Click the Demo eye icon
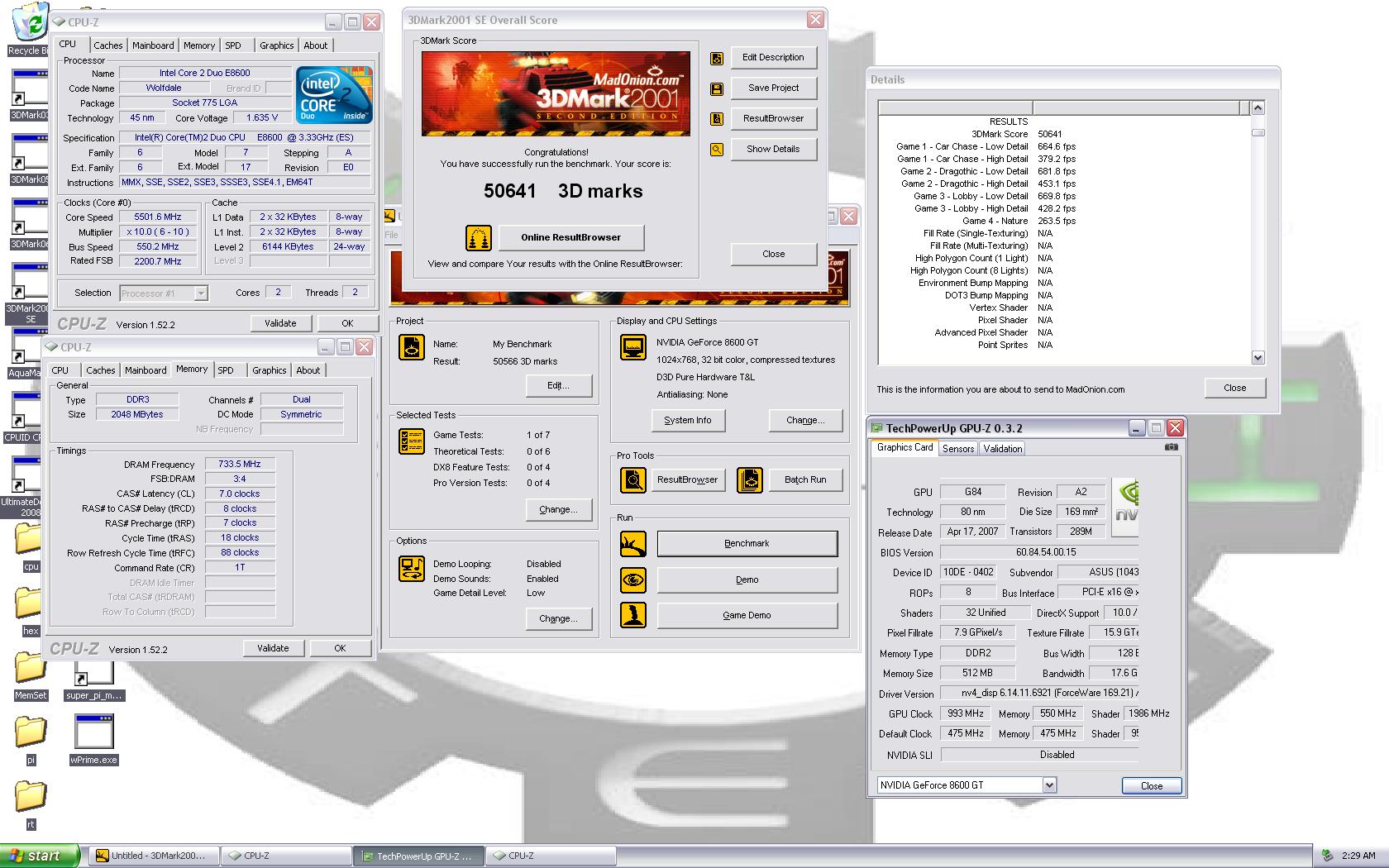This screenshot has height=868, width=1389. tap(633, 579)
